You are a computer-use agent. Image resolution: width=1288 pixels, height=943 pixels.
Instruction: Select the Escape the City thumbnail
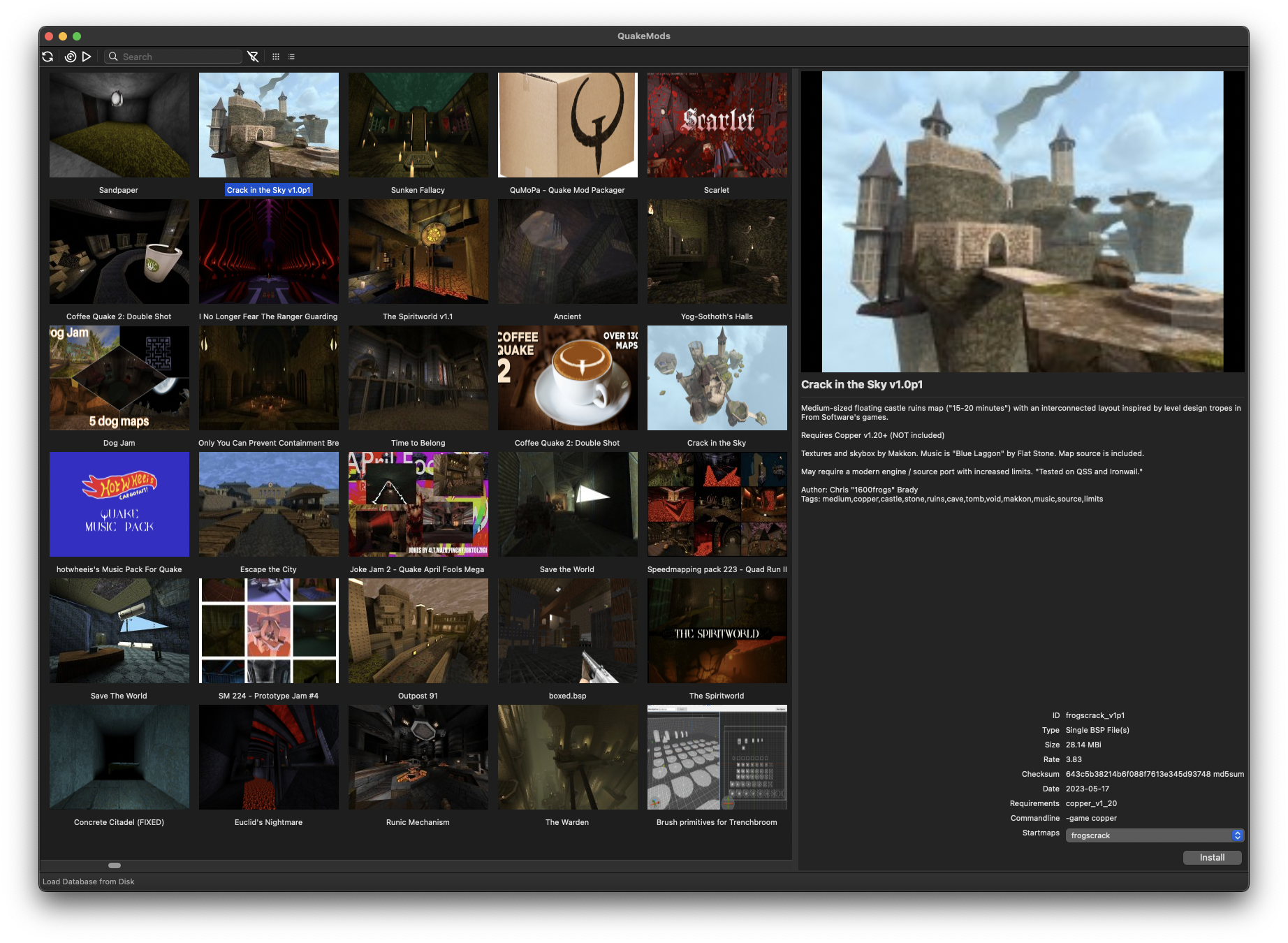click(x=268, y=504)
